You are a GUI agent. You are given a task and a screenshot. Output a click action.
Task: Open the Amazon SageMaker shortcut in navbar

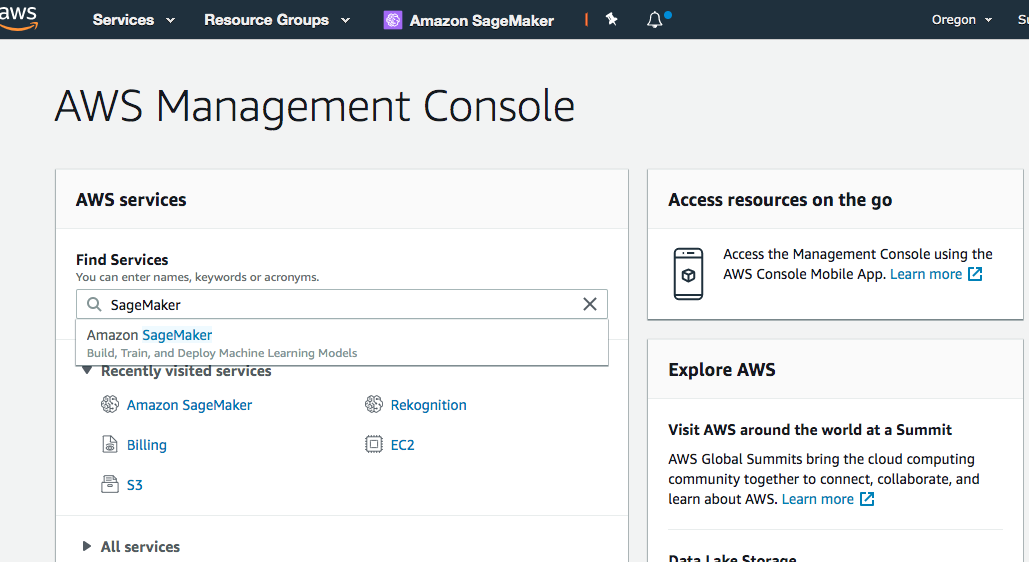pos(469,20)
